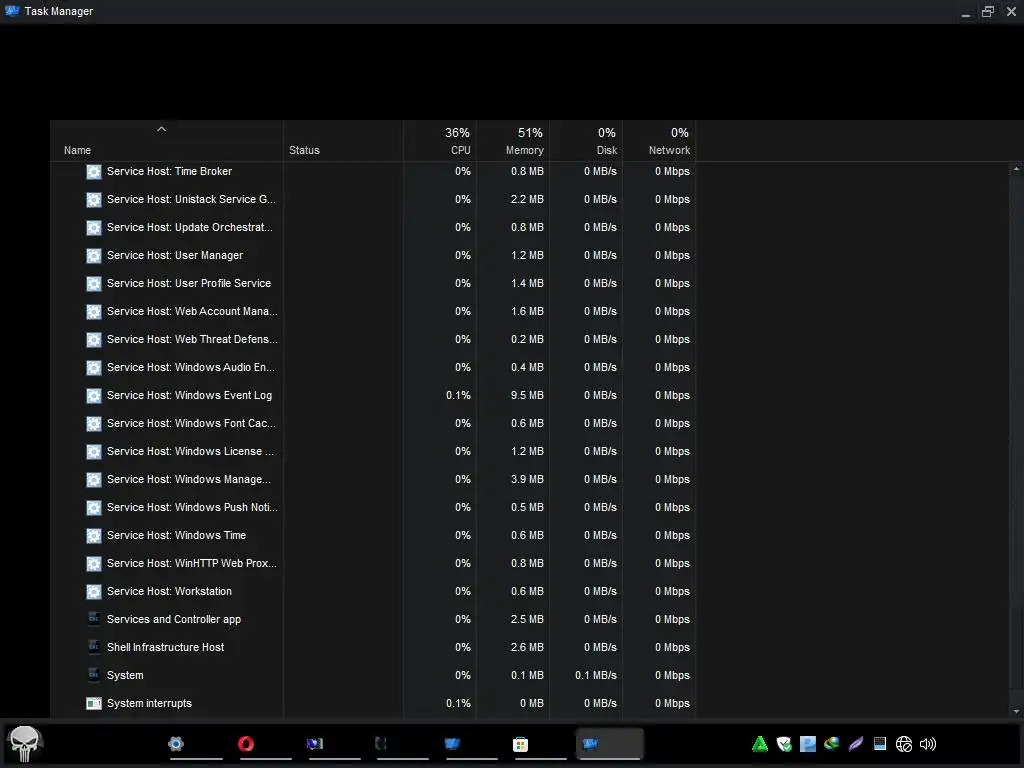Sort processes by Memory column
Image resolution: width=1024 pixels, height=768 pixels.
[513, 141]
